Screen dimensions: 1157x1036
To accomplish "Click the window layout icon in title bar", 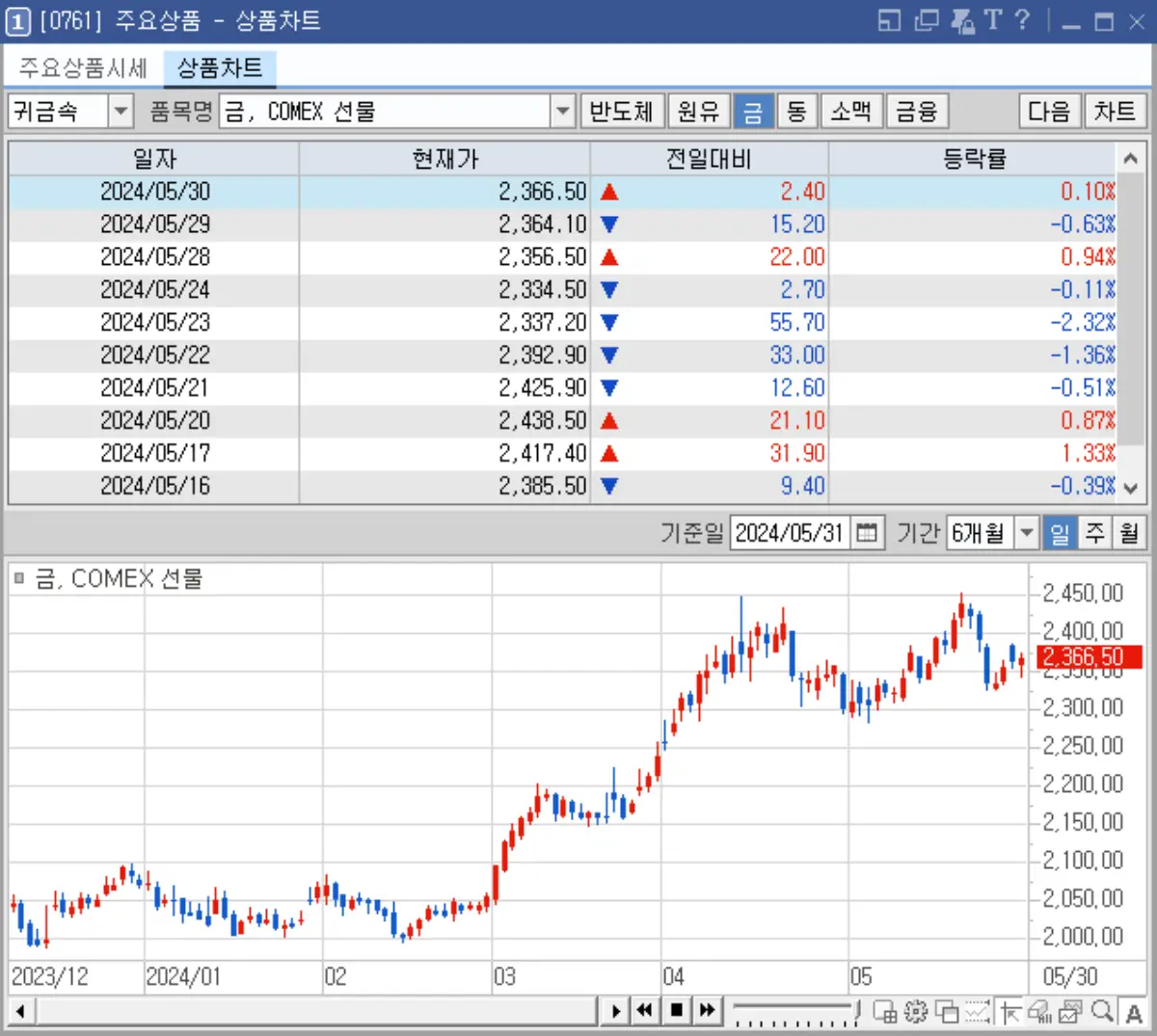I will tap(889, 20).
